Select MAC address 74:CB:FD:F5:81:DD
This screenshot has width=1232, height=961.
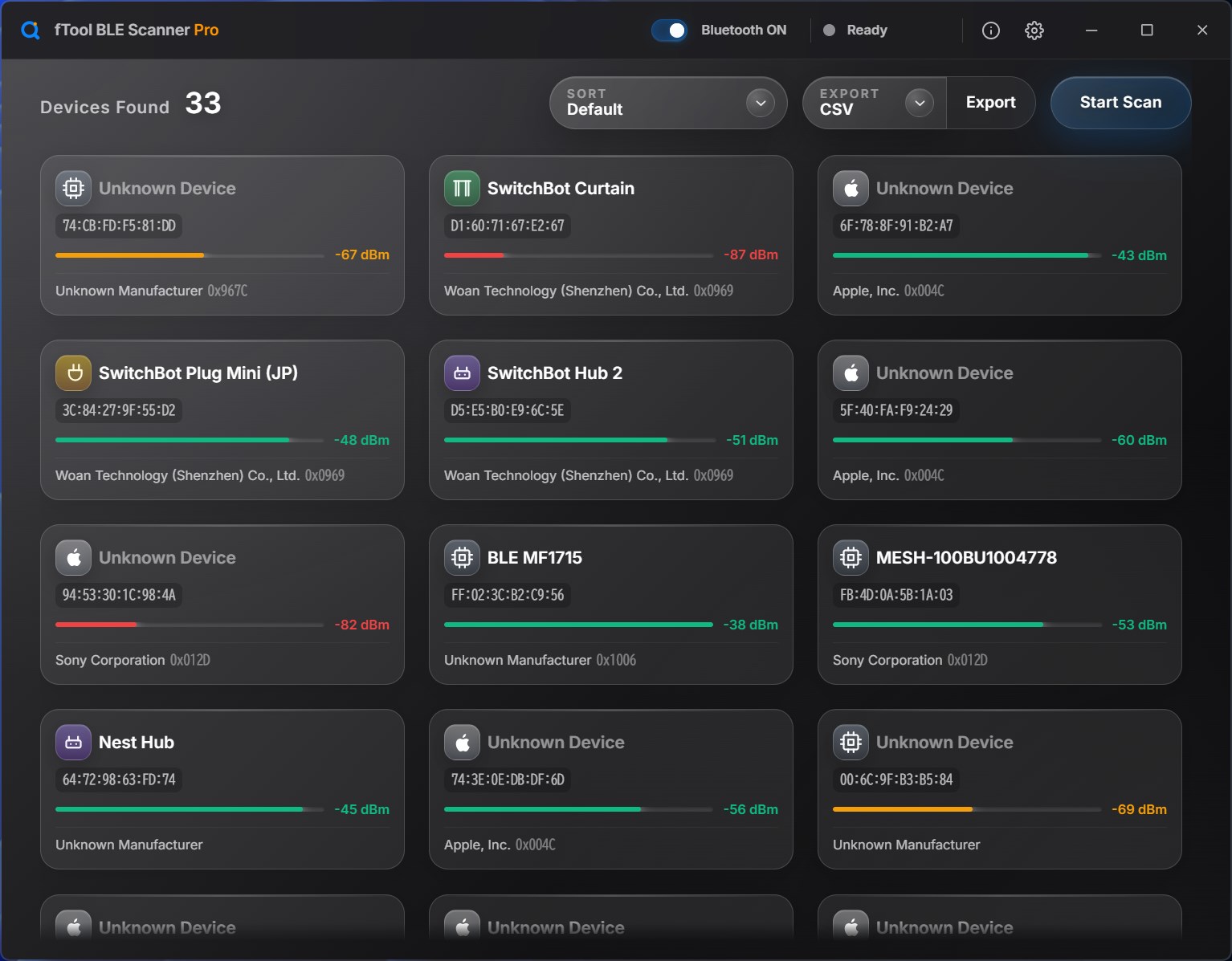pyautogui.click(x=119, y=226)
